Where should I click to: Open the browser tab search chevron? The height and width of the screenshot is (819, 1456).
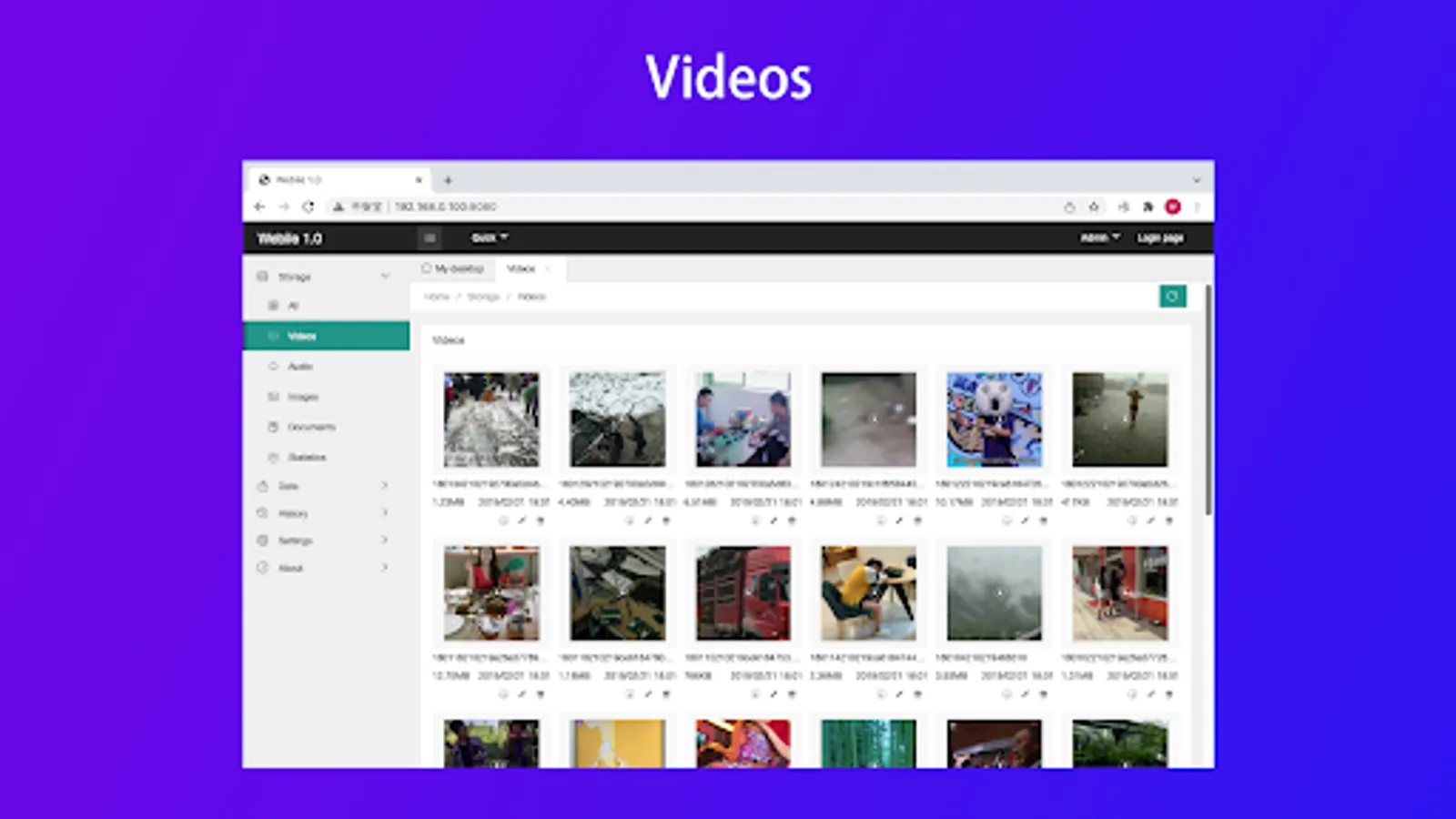coord(1197,180)
